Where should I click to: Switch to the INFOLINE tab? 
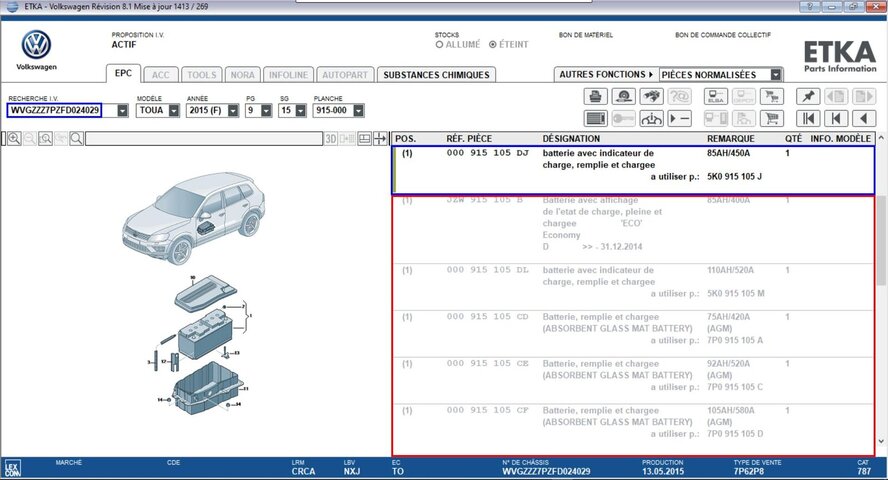[x=288, y=75]
